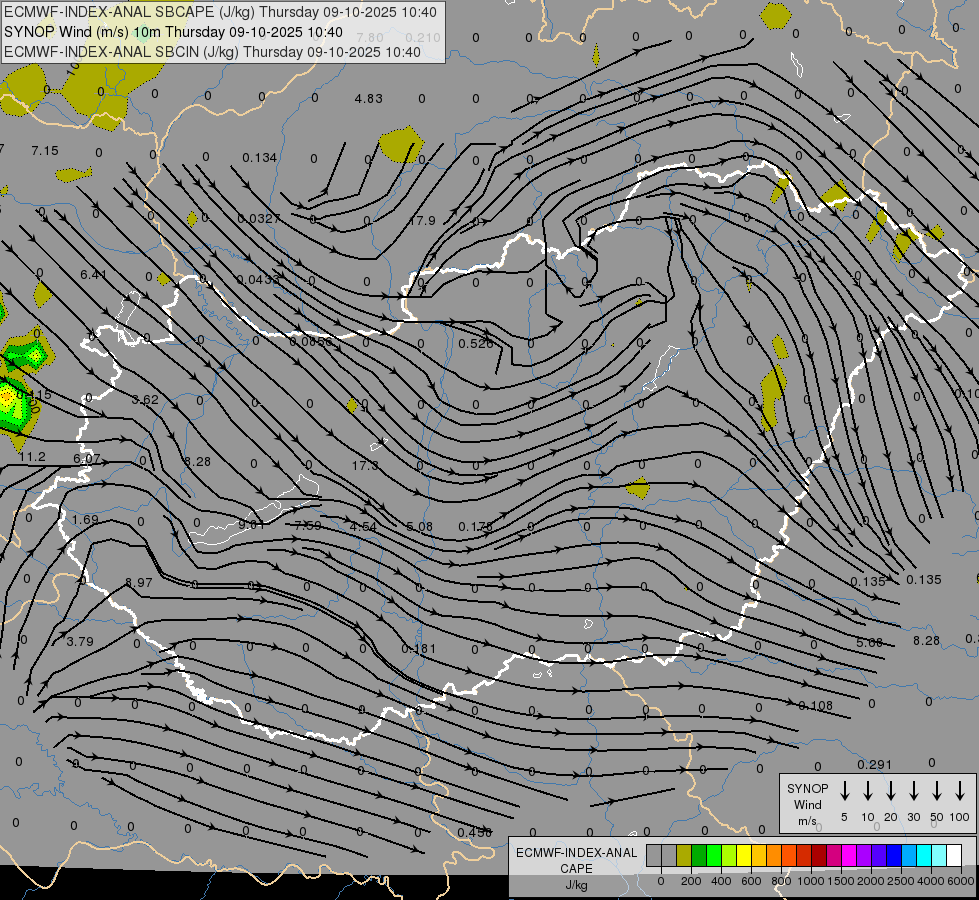Click the 17.3 value on the map

pyautogui.click(x=365, y=465)
